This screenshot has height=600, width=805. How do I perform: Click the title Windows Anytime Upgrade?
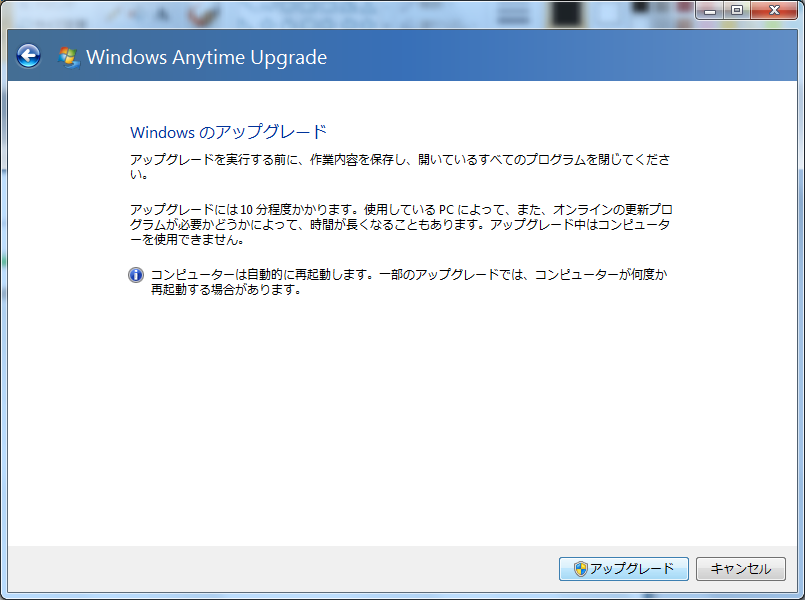tap(206, 57)
